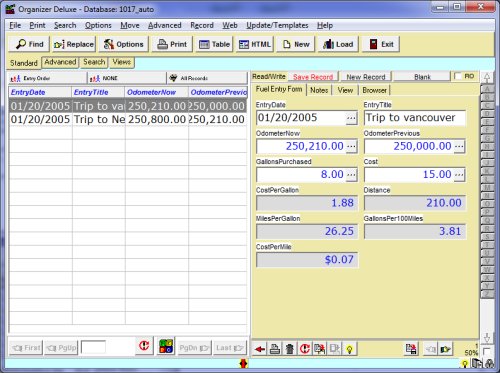Viewport: 500px width, 373px height.
Task: Generate HTML using the toolbar button
Action: tap(255, 44)
